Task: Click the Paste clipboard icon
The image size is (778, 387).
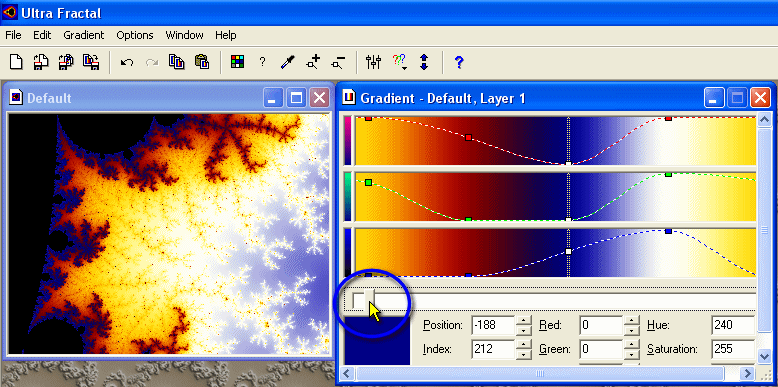Action: 201,62
